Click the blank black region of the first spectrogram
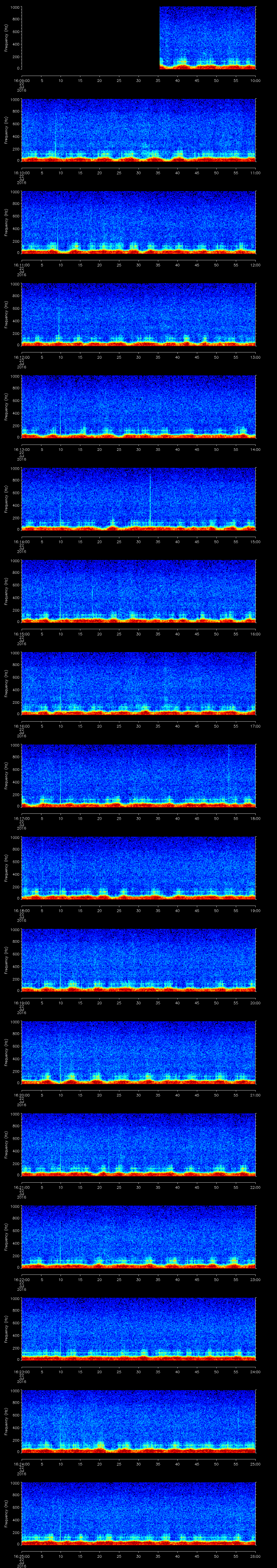This screenshot has width=277, height=1568. [90, 38]
